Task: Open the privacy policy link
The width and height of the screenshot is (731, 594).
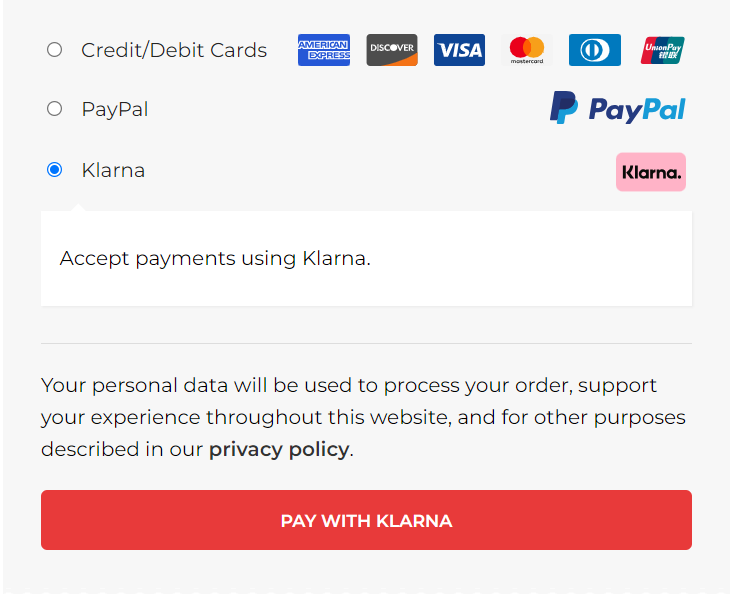Action: [279, 449]
